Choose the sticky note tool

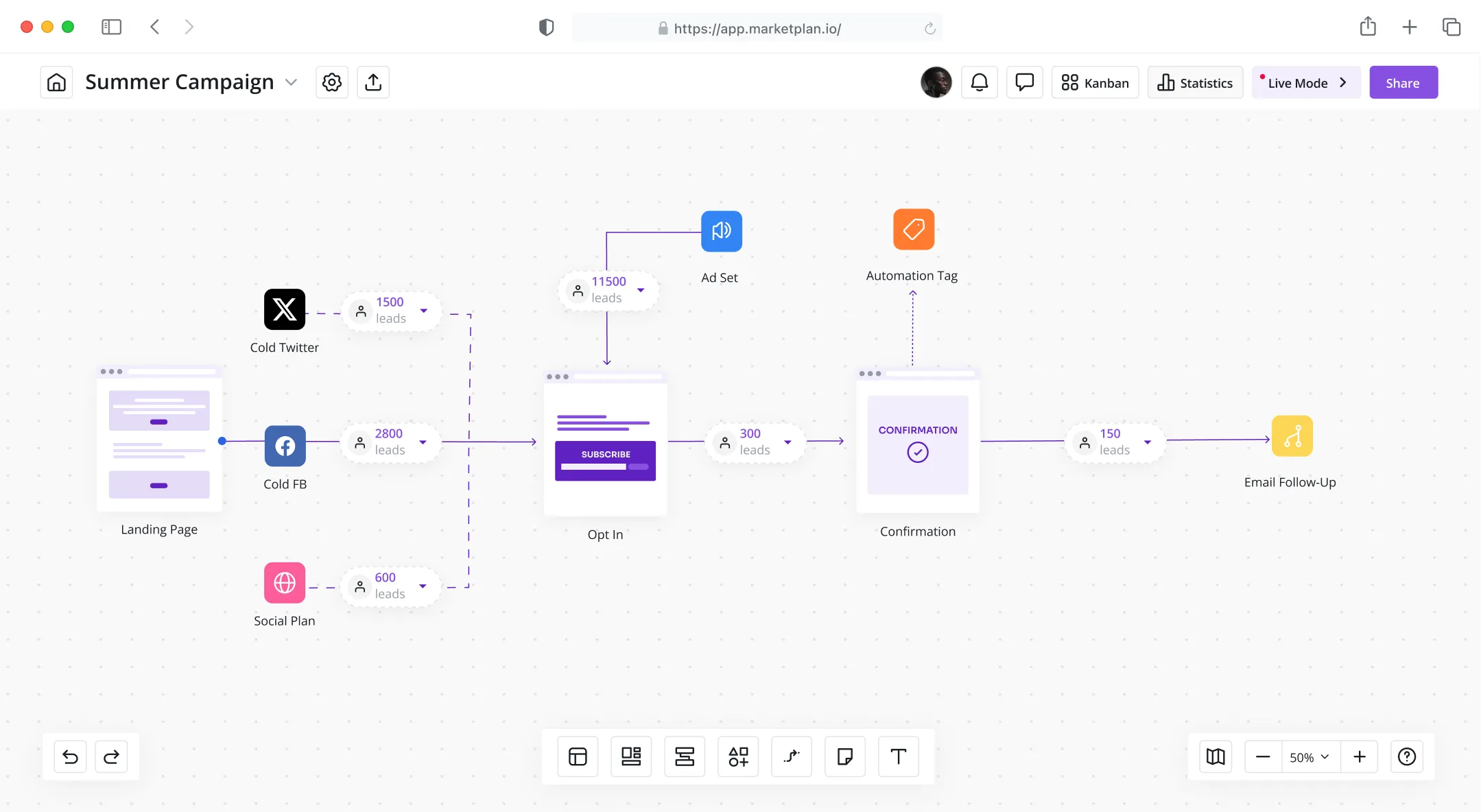[844, 756]
